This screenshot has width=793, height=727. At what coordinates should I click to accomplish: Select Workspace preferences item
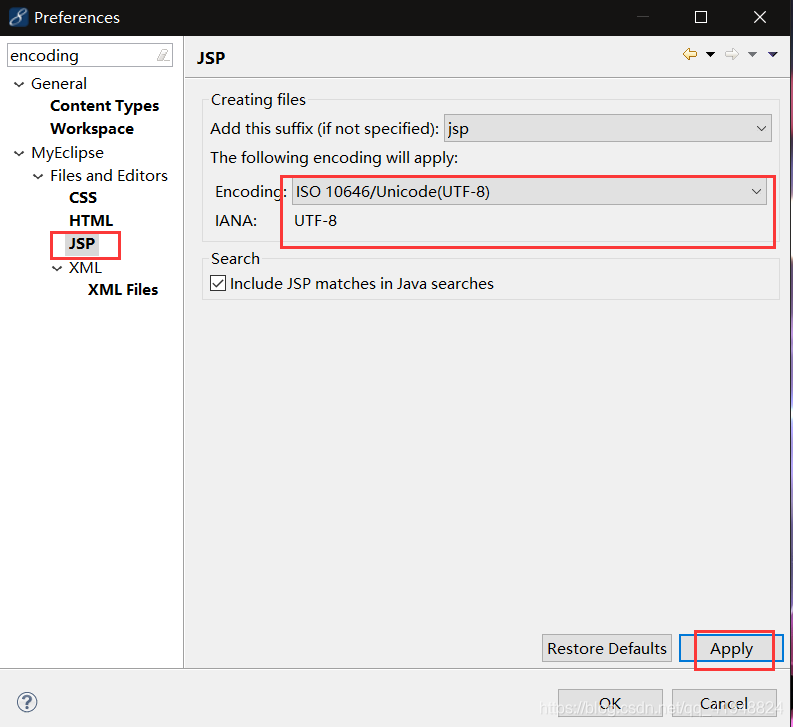coord(92,129)
